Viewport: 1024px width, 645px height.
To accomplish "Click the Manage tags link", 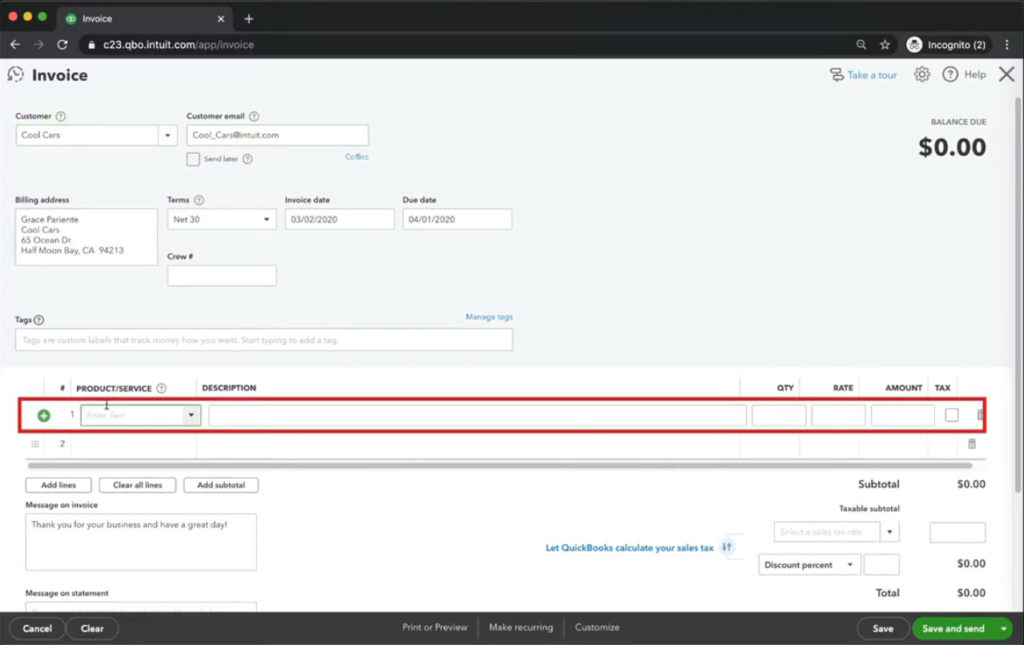I will [x=489, y=317].
